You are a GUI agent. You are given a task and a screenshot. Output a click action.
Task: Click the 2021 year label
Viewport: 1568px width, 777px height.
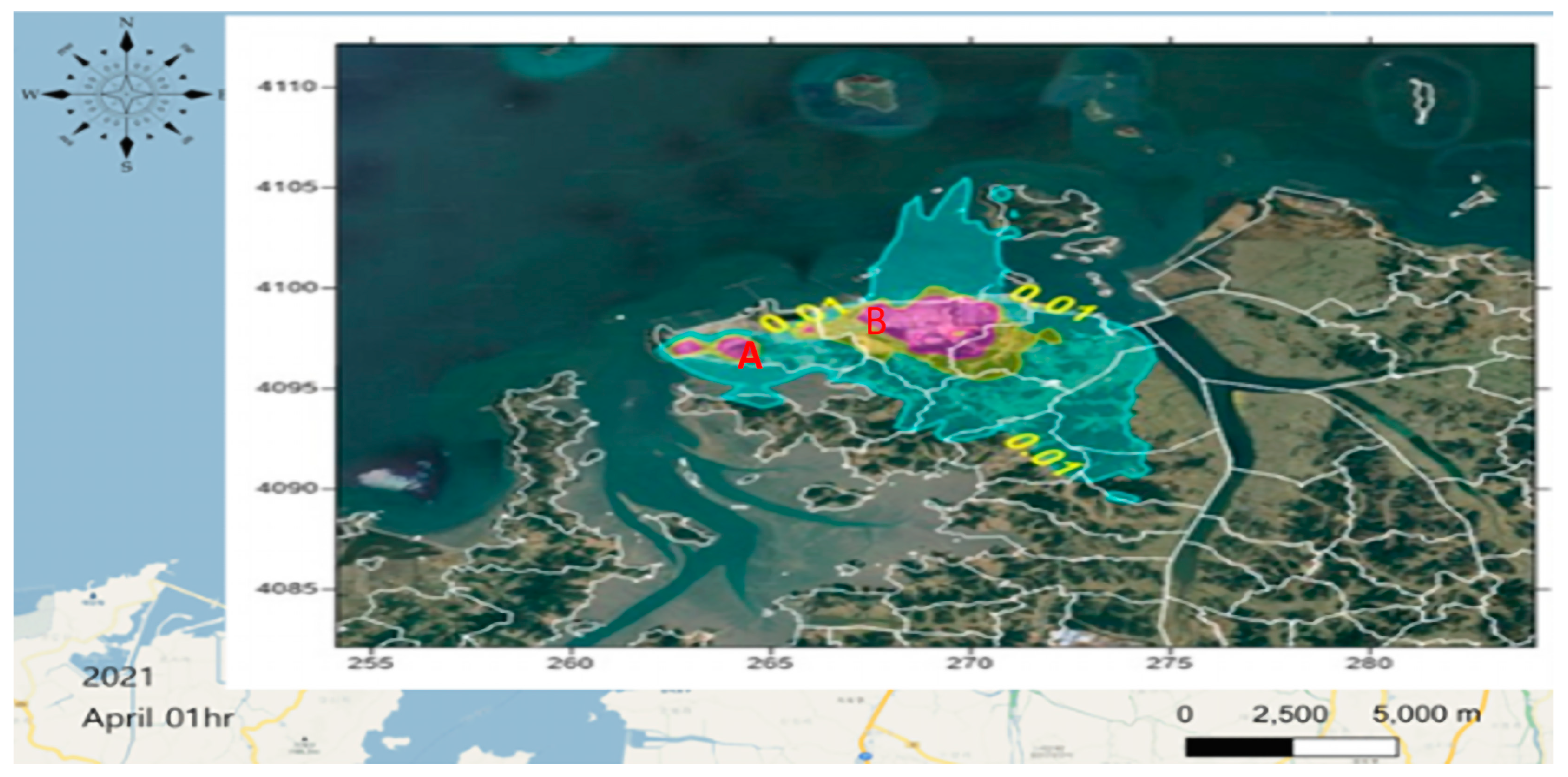[118, 677]
